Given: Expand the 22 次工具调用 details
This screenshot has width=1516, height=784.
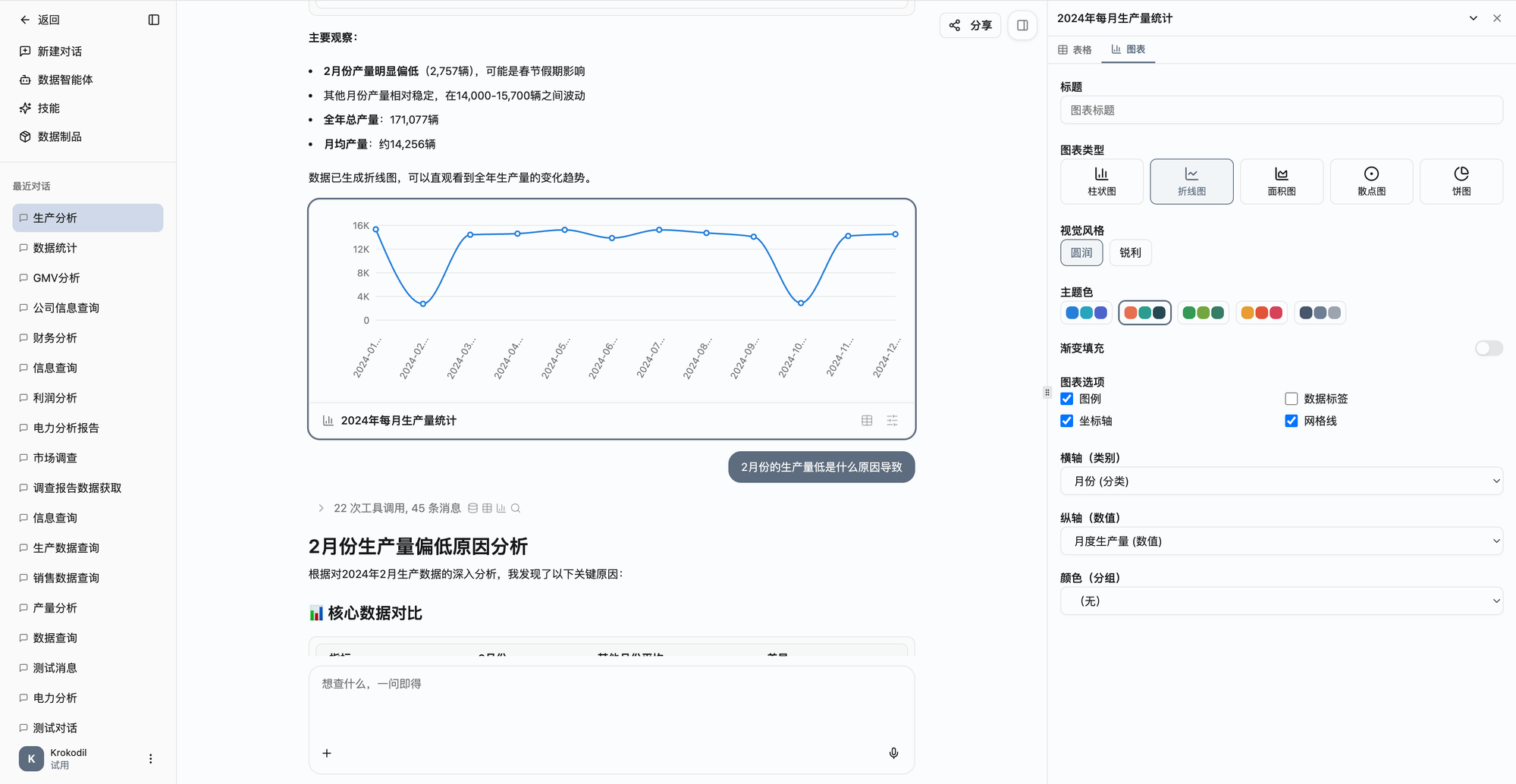Looking at the screenshot, I should click(x=321, y=508).
